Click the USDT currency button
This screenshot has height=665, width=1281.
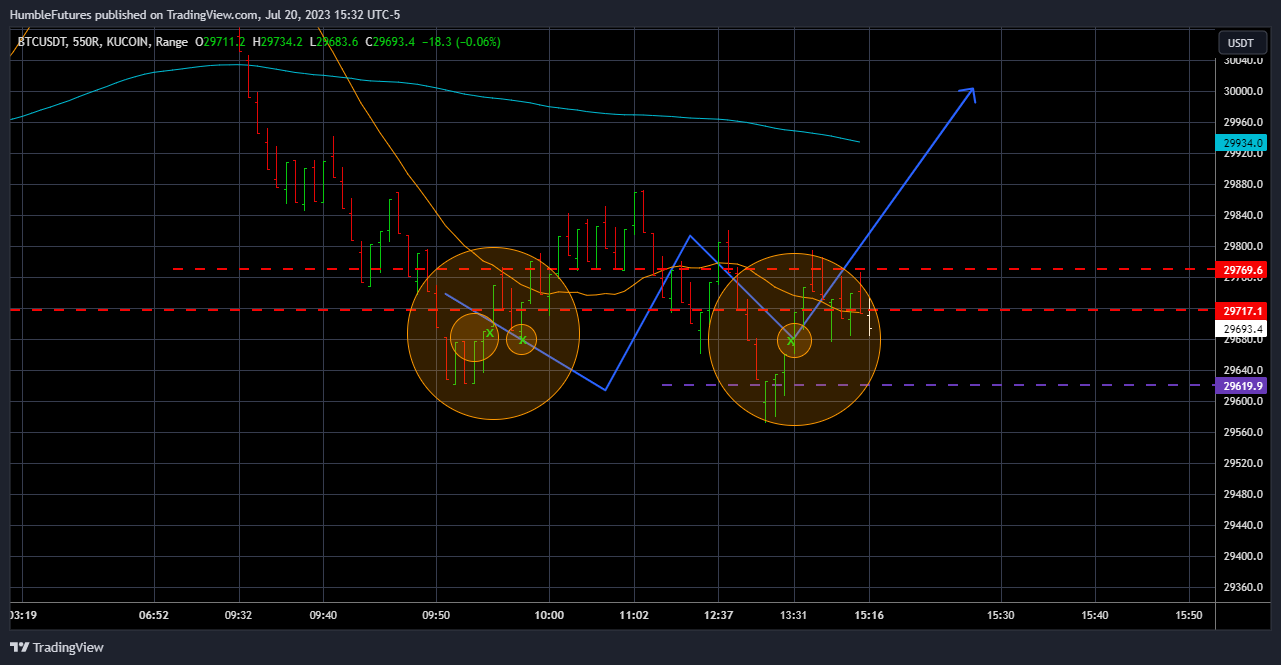coord(1240,43)
